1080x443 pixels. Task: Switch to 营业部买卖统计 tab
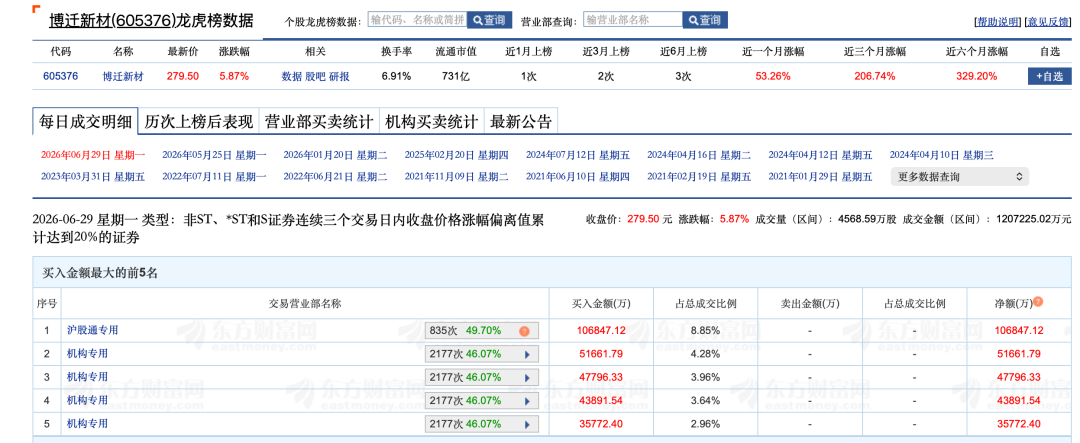319,122
